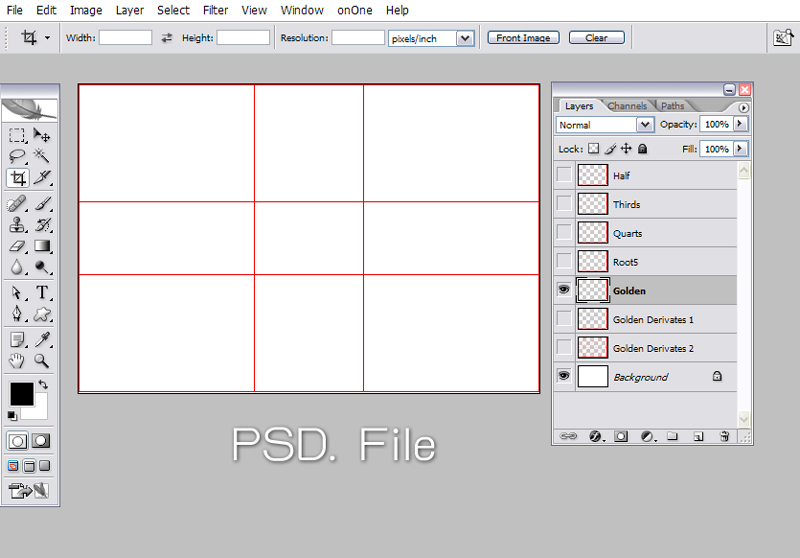Open the File menu

pos(14,10)
